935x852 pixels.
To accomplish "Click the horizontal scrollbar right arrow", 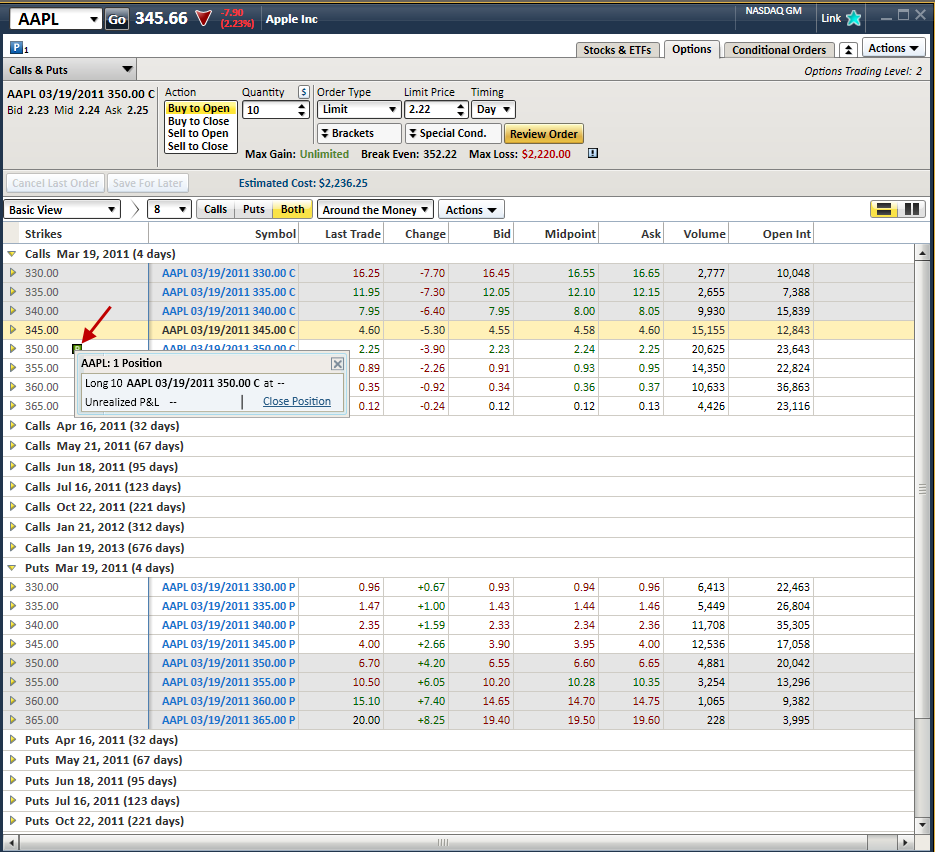I will click(905, 842).
